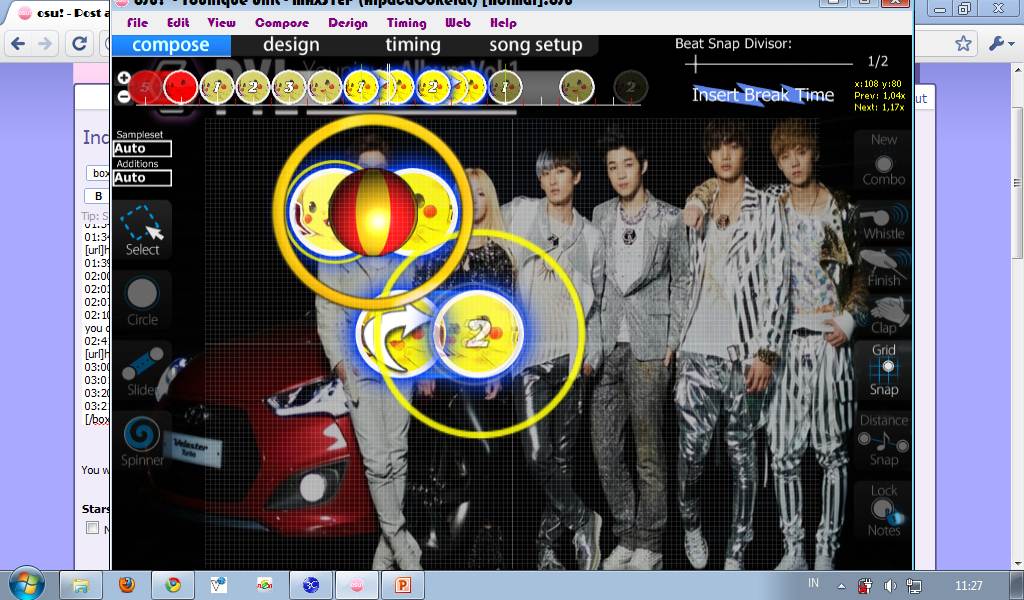The height and width of the screenshot is (600, 1024).
Task: Turn on Lock Notes
Action: [x=883, y=511]
